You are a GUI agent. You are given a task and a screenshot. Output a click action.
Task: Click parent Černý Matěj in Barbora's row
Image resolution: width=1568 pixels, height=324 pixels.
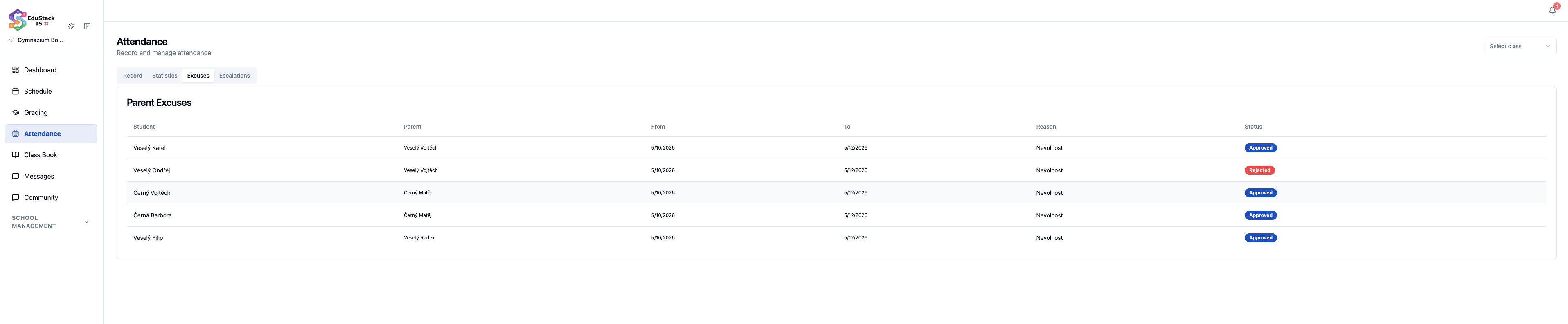click(417, 215)
